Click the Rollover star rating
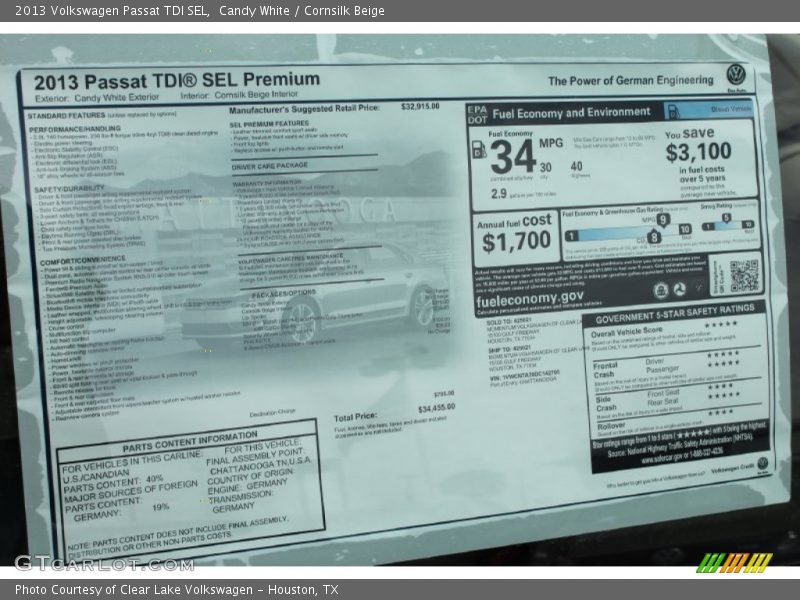800x600 pixels. [720, 412]
